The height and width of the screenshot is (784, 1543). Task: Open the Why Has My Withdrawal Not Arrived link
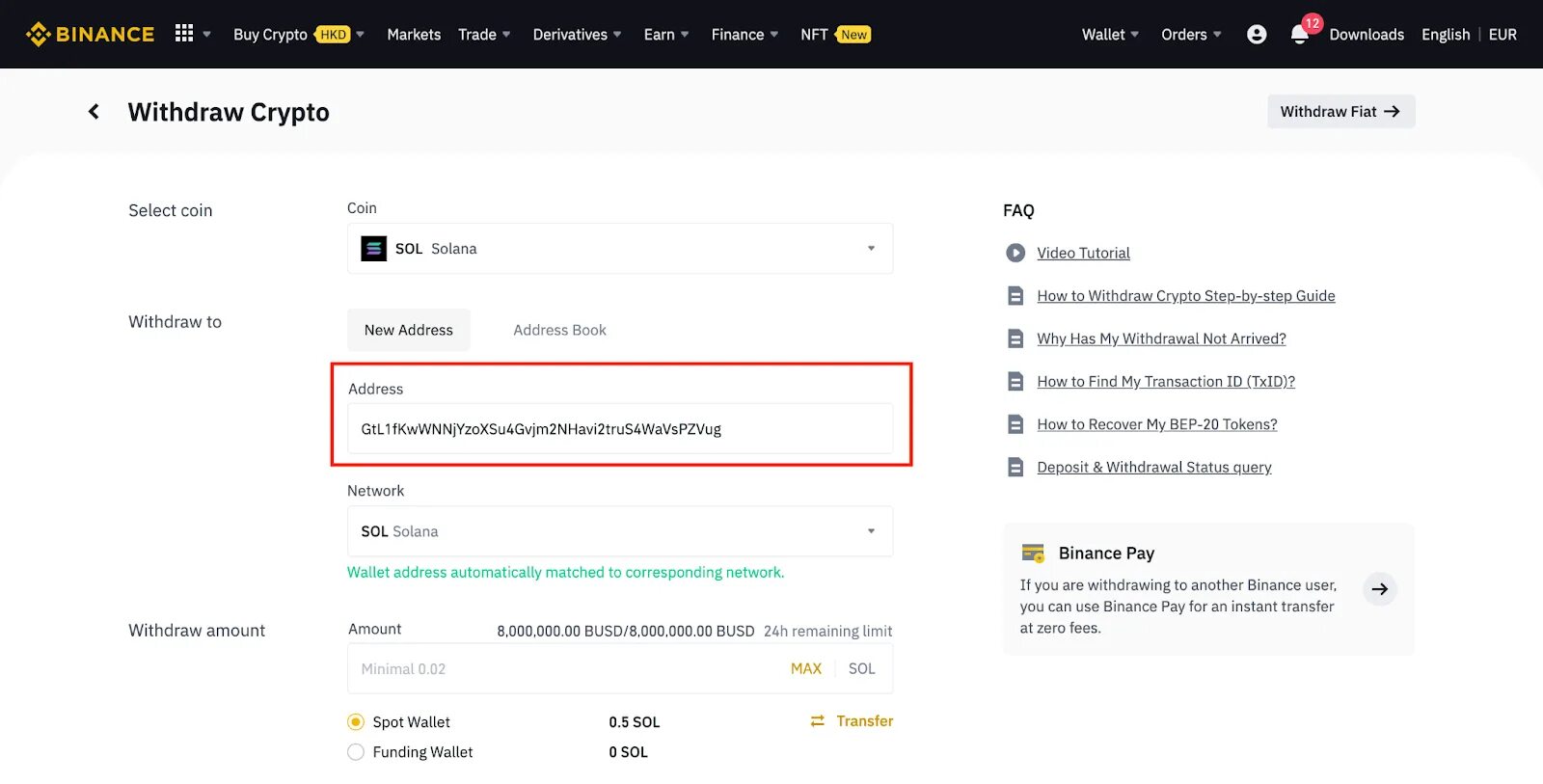pos(1161,338)
